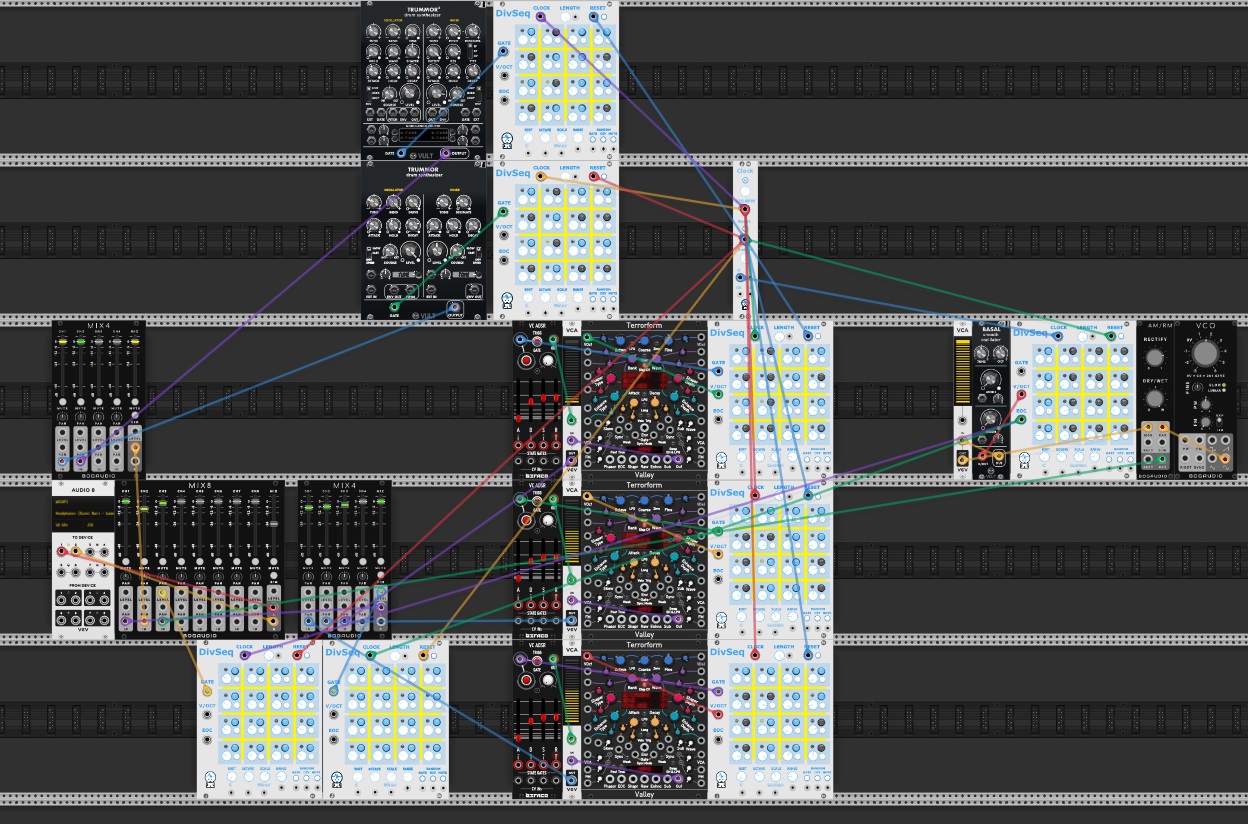
Task: Mute CH8 on the MIX8 mixer
Action: pos(255,562)
